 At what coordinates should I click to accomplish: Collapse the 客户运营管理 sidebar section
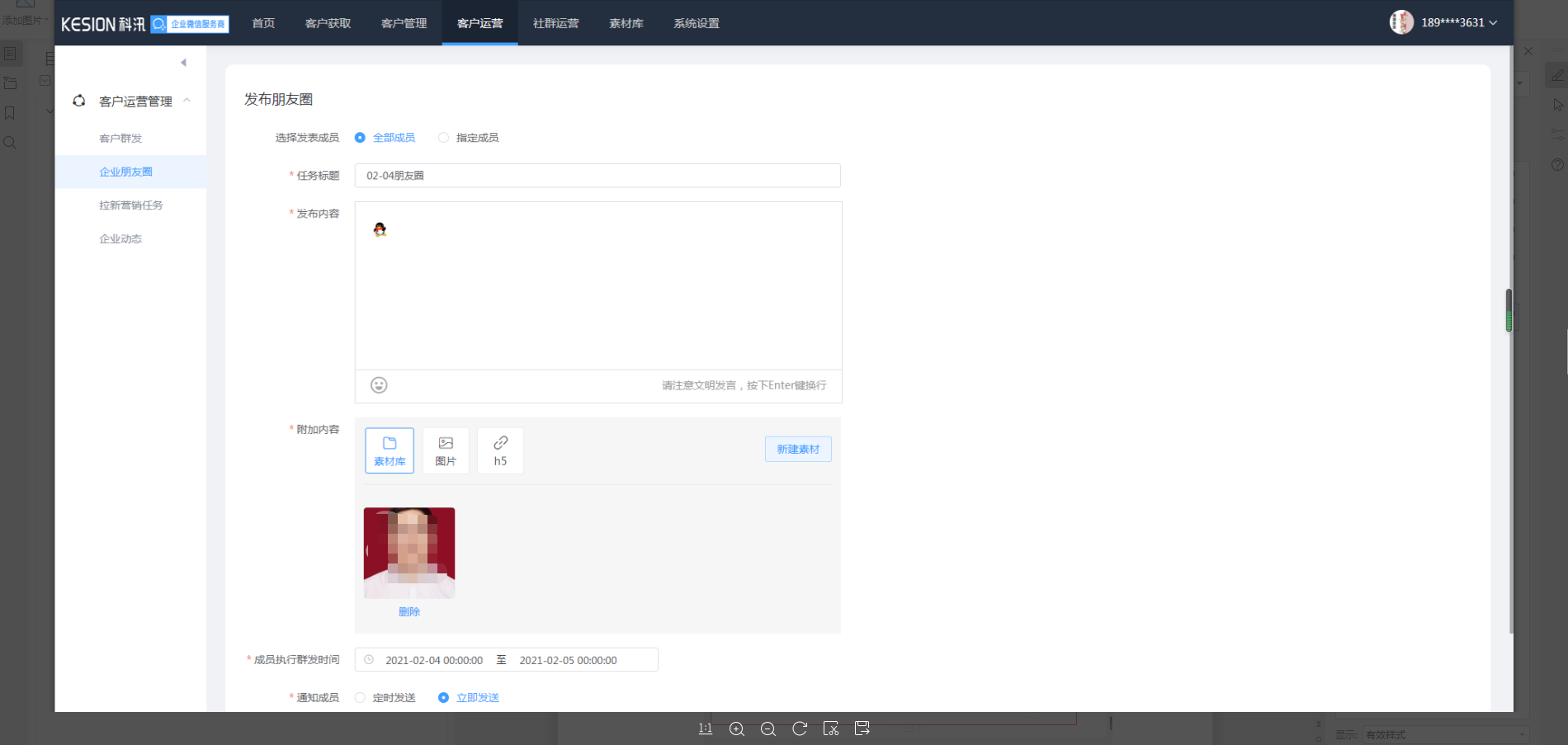point(187,101)
